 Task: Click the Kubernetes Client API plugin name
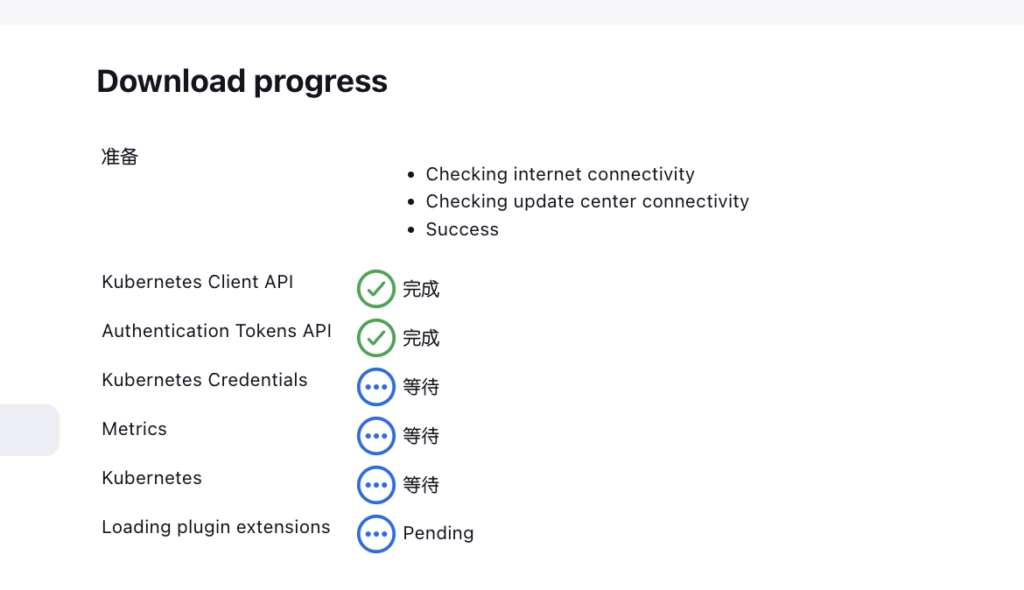(x=198, y=282)
